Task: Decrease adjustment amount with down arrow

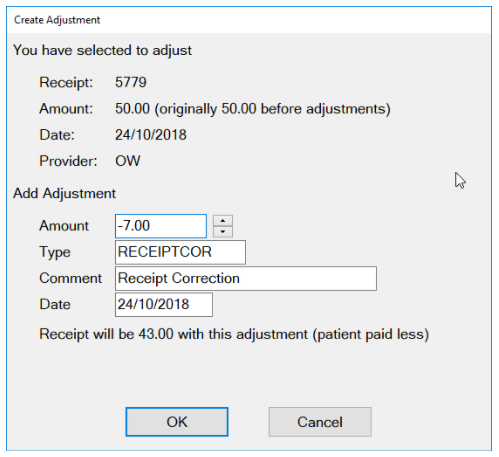Action: point(223,232)
